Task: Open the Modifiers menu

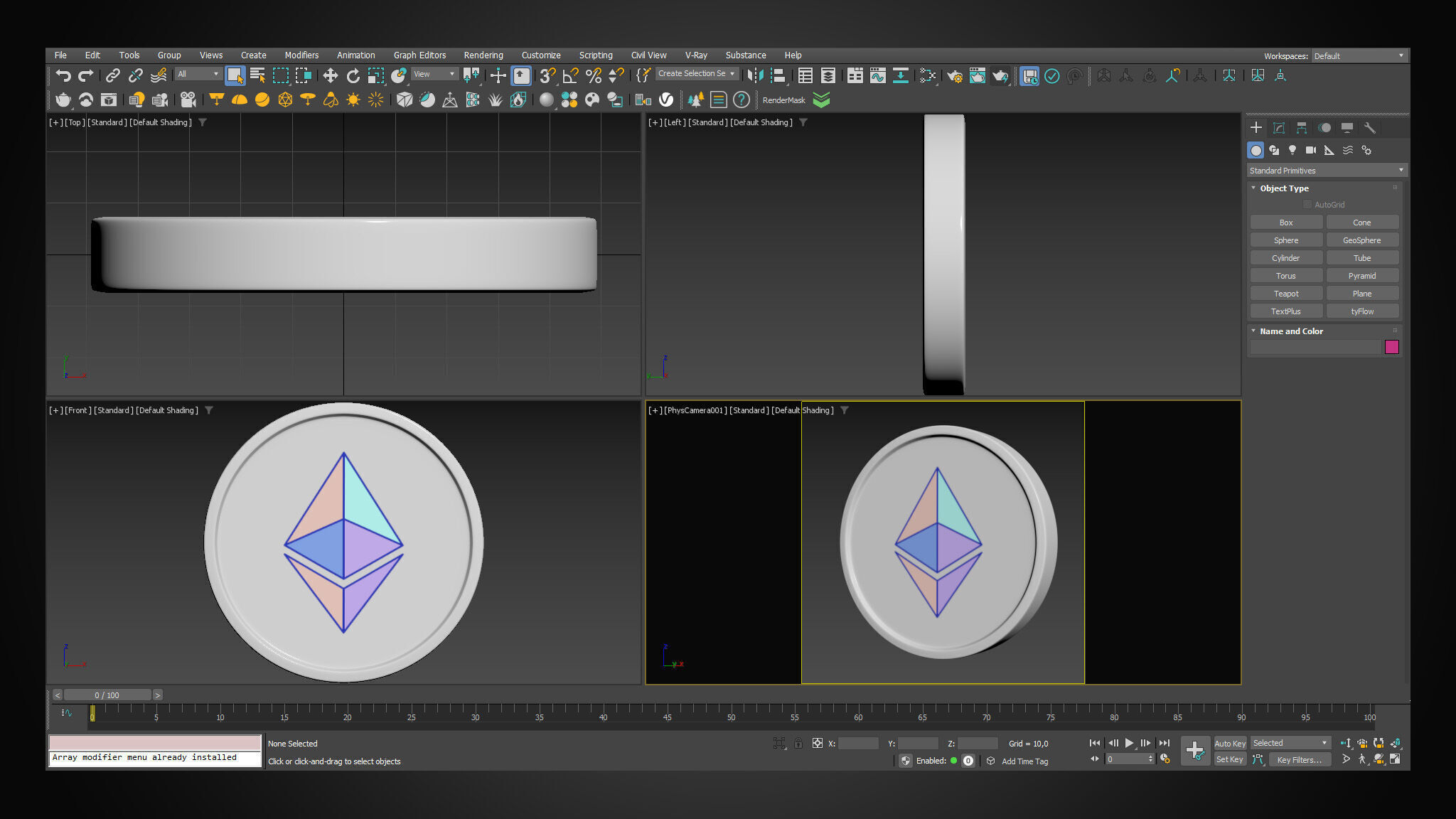Action: 301,55
